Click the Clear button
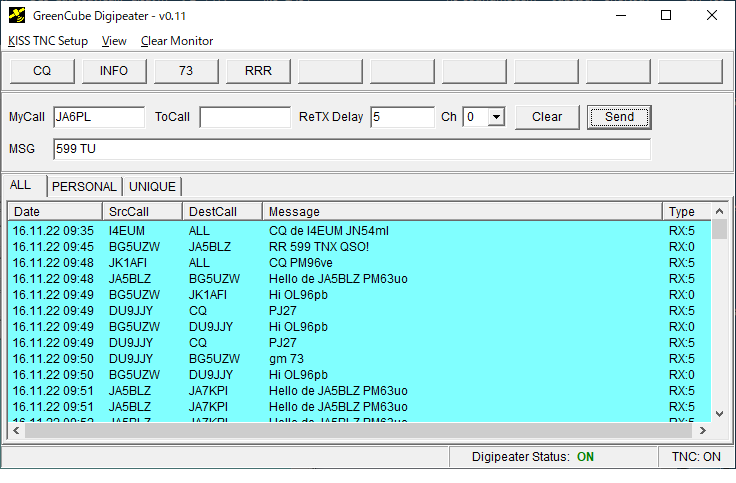 (547, 117)
